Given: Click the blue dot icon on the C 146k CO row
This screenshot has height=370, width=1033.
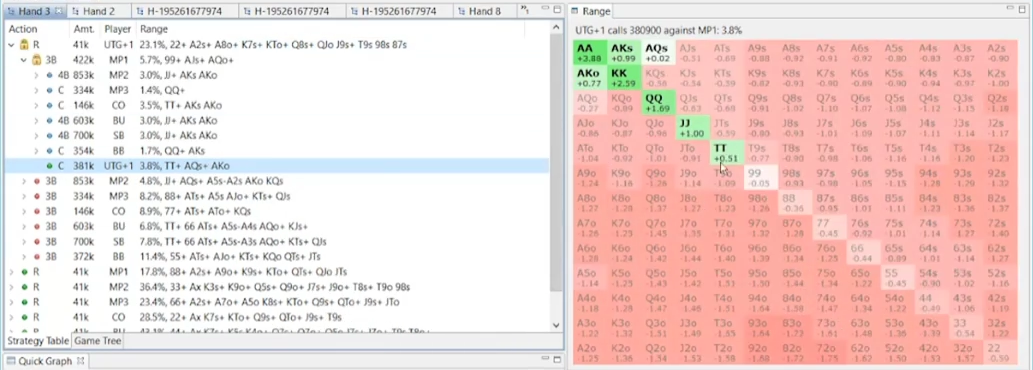Looking at the screenshot, I should [x=49, y=105].
